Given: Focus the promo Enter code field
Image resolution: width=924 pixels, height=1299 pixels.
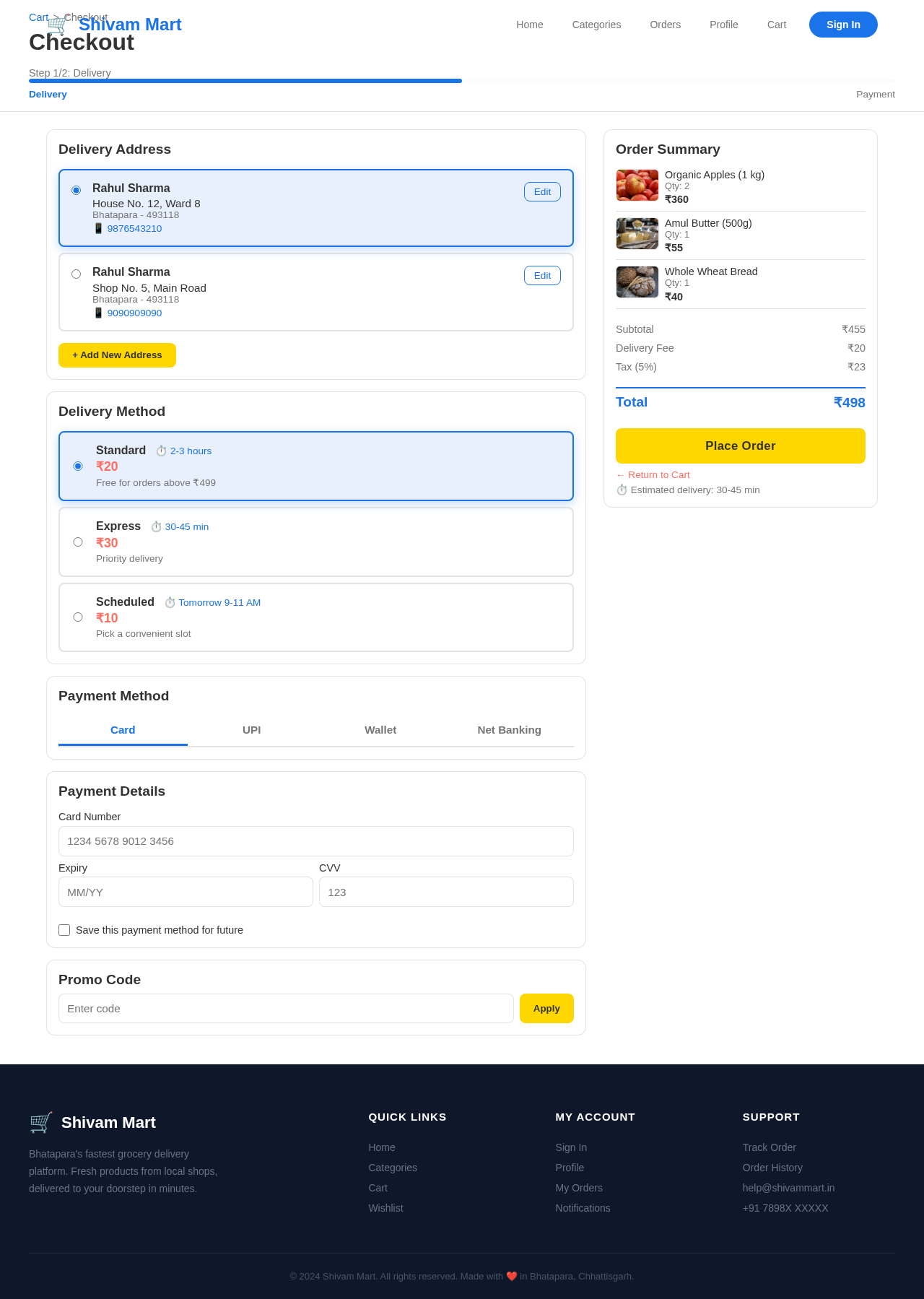Looking at the screenshot, I should (286, 1009).
